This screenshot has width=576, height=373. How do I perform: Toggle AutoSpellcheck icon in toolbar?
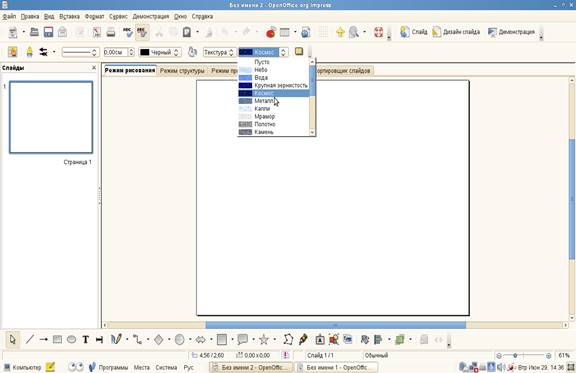142,32
